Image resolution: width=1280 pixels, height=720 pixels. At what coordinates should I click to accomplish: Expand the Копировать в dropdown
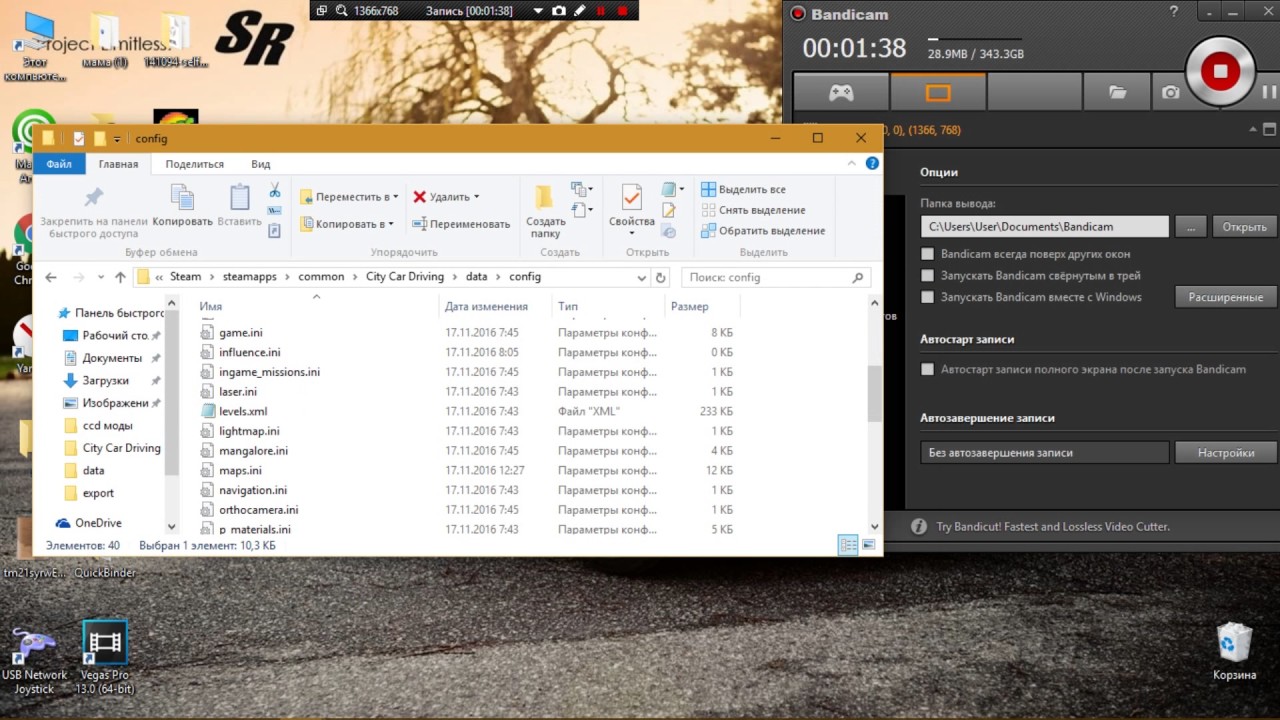click(391, 224)
